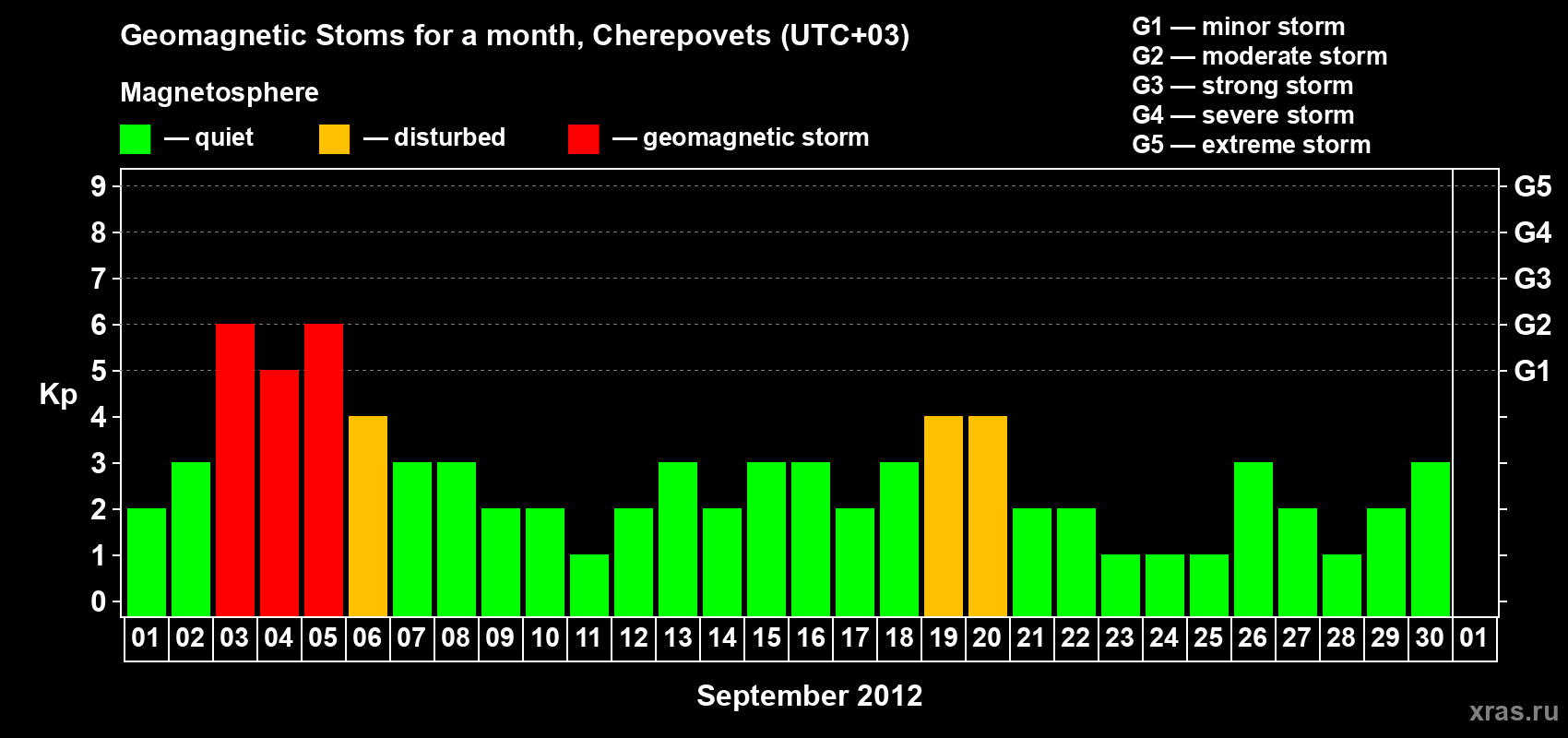Select the green bar for day 01

click(x=147, y=562)
